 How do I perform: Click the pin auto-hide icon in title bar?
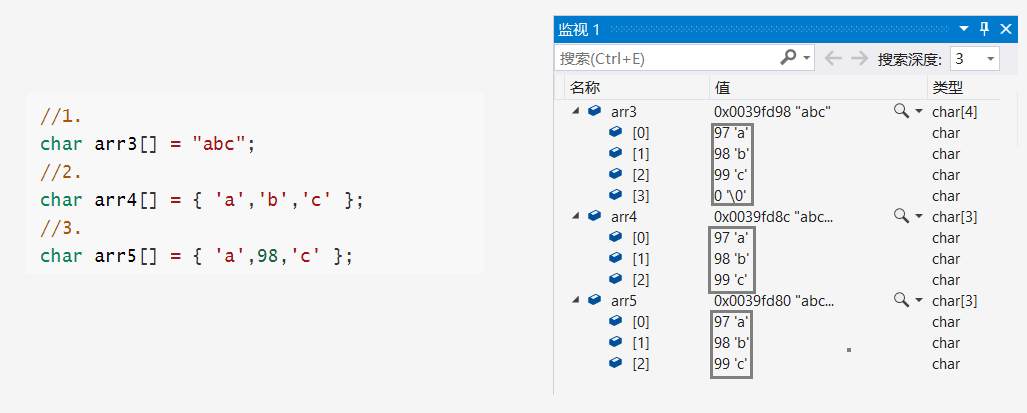(x=984, y=29)
